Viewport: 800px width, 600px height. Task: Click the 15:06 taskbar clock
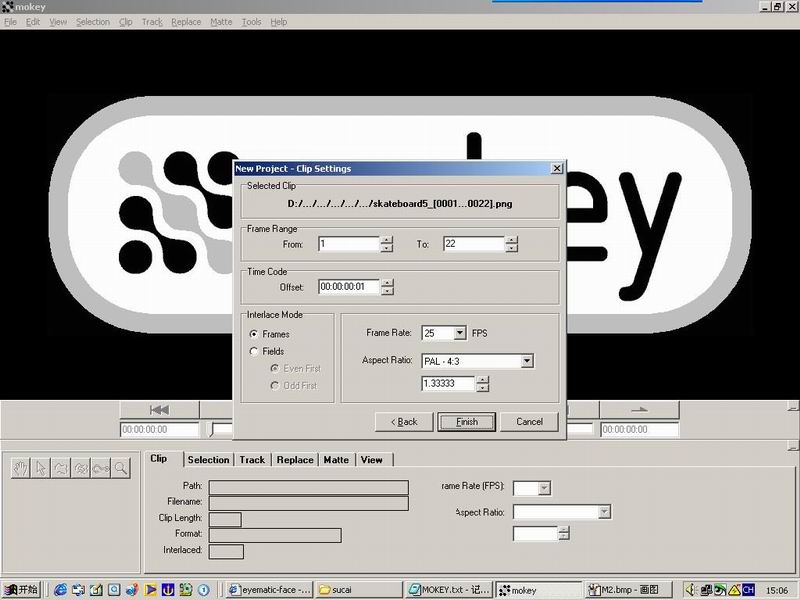coord(777,590)
